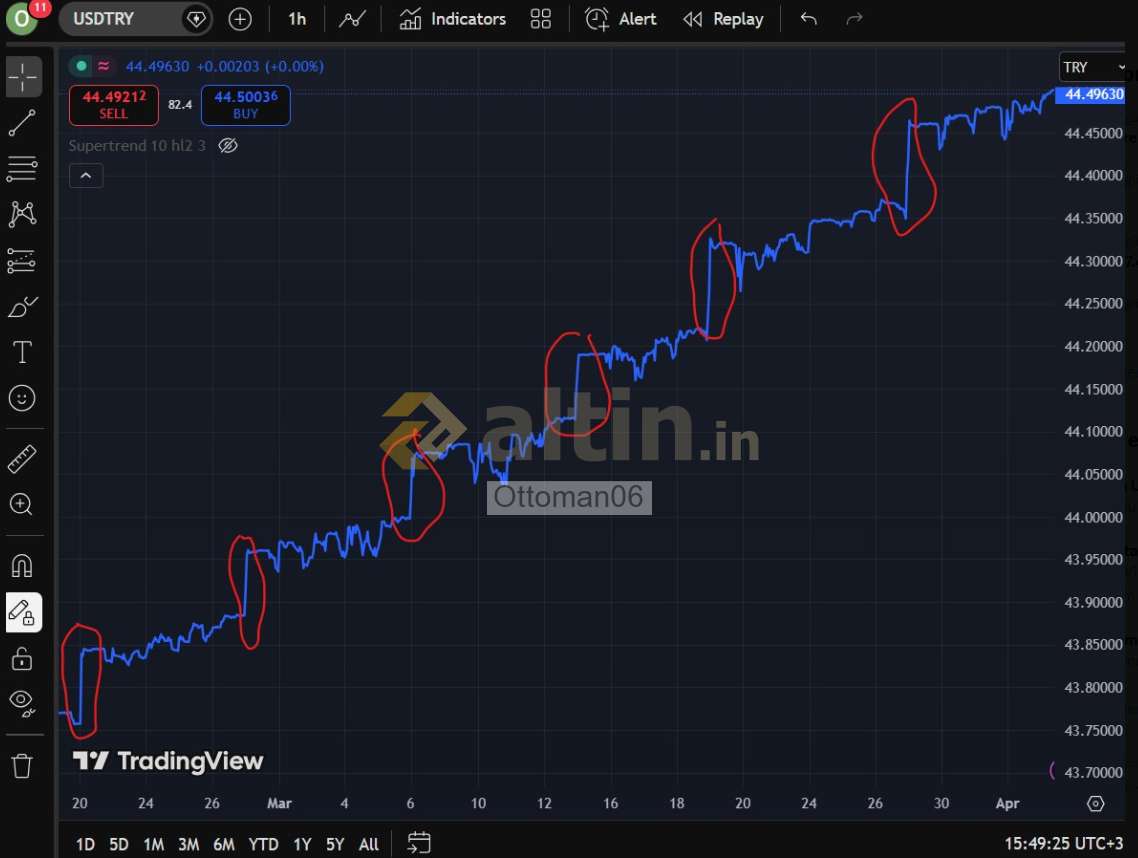Open the emoji icons tool
This screenshot has width=1138, height=858.
click(x=22, y=398)
